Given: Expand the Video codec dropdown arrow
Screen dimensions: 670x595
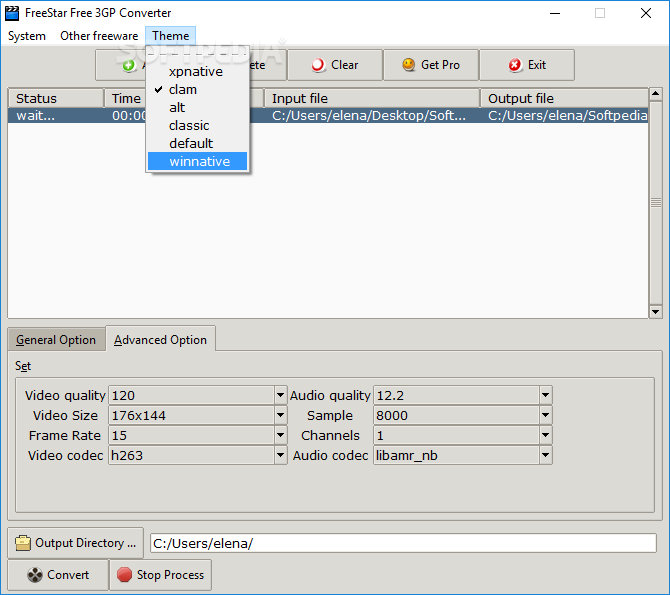Looking at the screenshot, I should (281, 455).
